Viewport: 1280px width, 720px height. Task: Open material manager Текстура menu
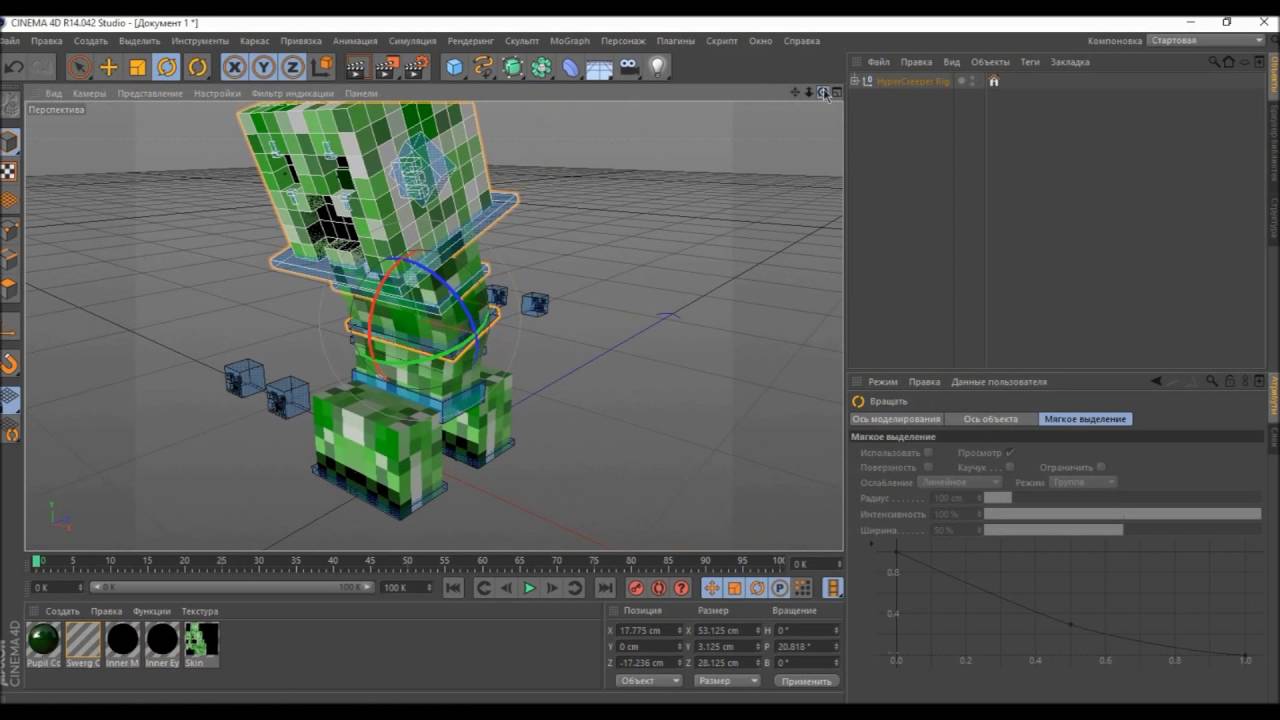pyautogui.click(x=200, y=611)
